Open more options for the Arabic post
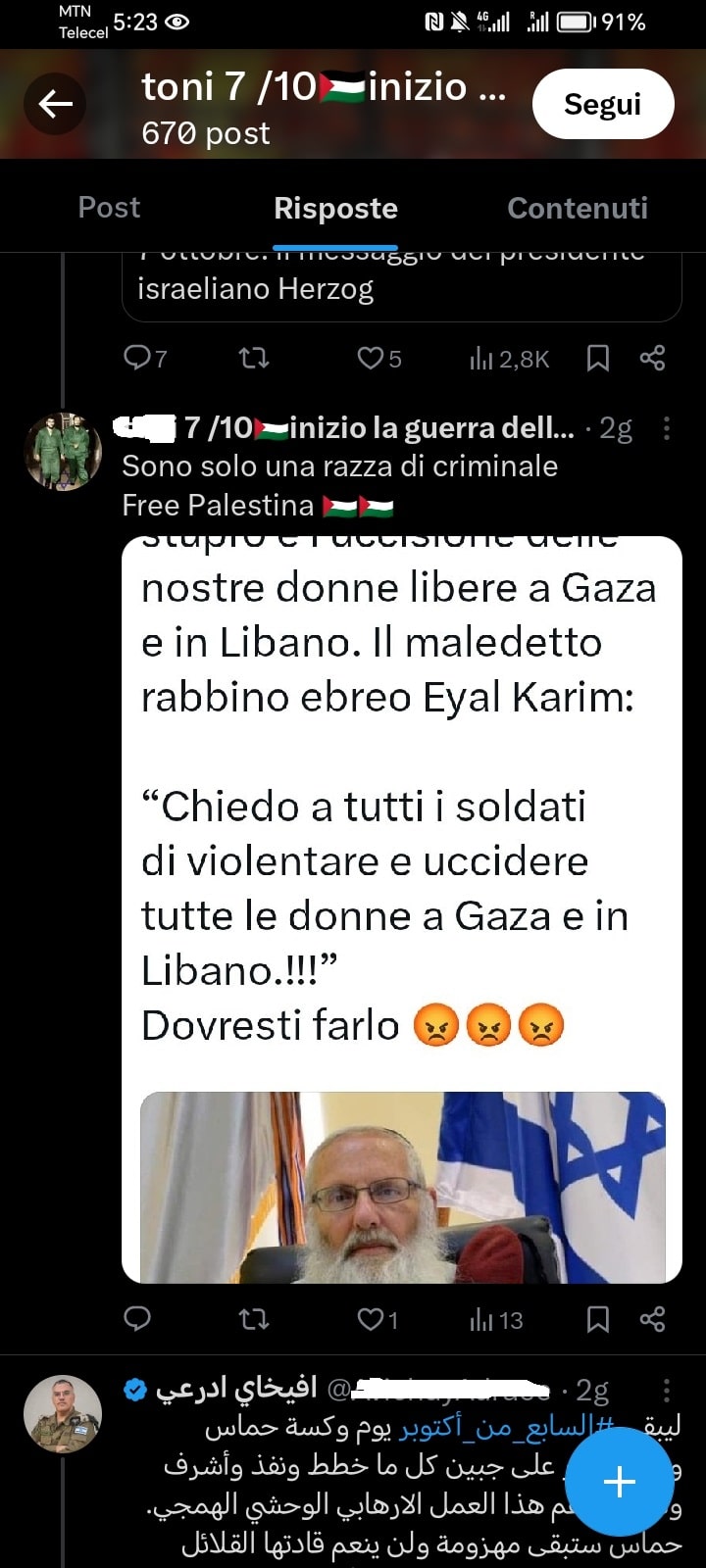 pos(667,1390)
